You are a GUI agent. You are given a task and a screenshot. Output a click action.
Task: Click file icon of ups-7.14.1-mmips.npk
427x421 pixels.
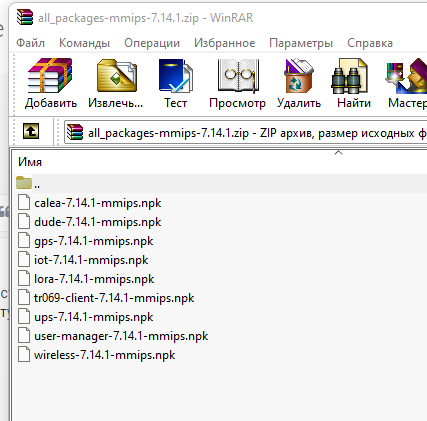pyautogui.click(x=24, y=316)
